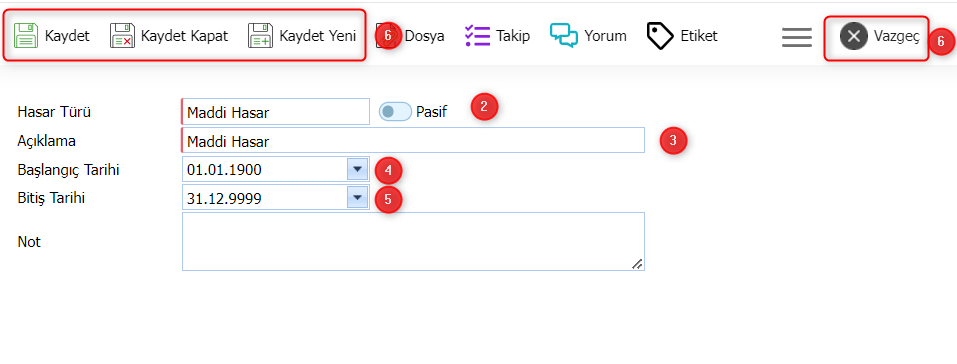Click the Kaydet Yeni save-and-new icon
Screen dimensions: 957x364
click(261, 35)
